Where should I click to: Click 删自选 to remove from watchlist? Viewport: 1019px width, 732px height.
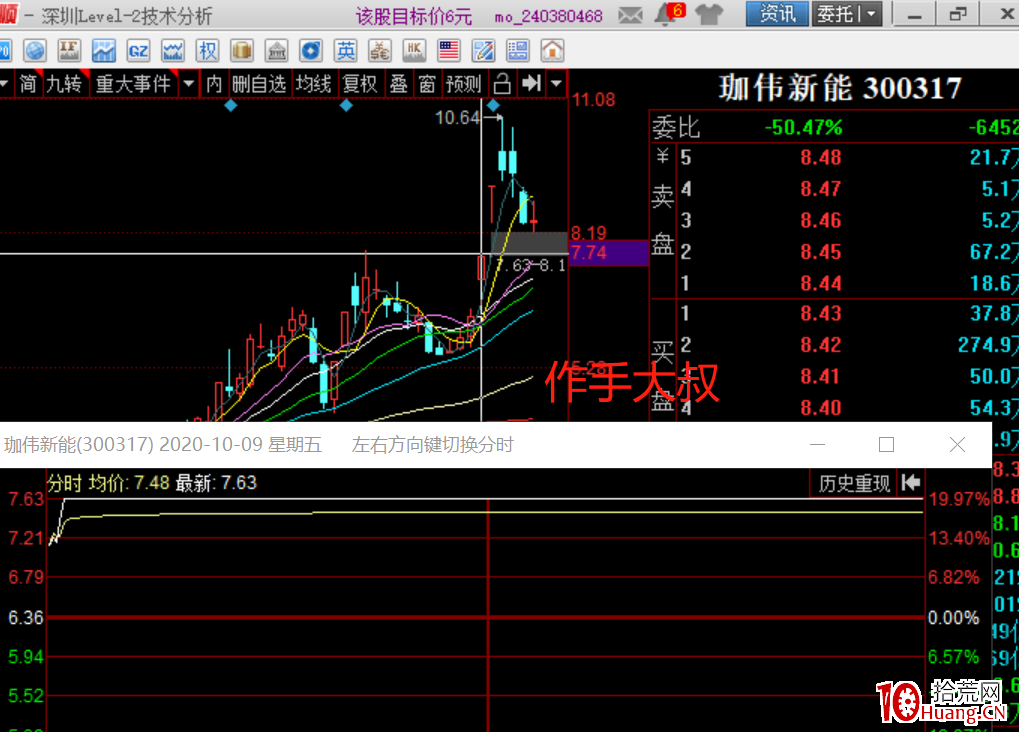(x=259, y=84)
